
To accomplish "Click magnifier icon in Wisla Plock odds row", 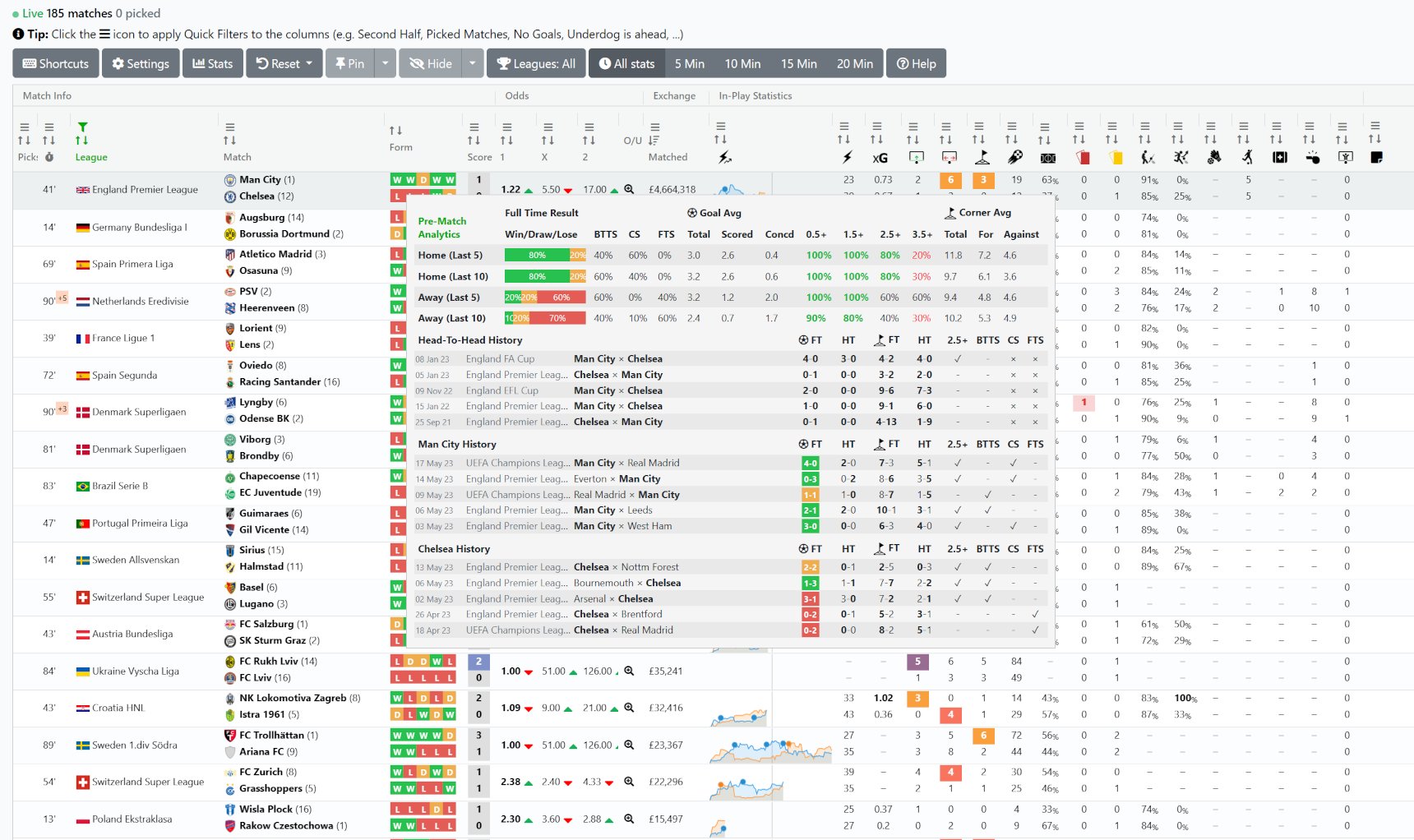I will click(x=629, y=819).
